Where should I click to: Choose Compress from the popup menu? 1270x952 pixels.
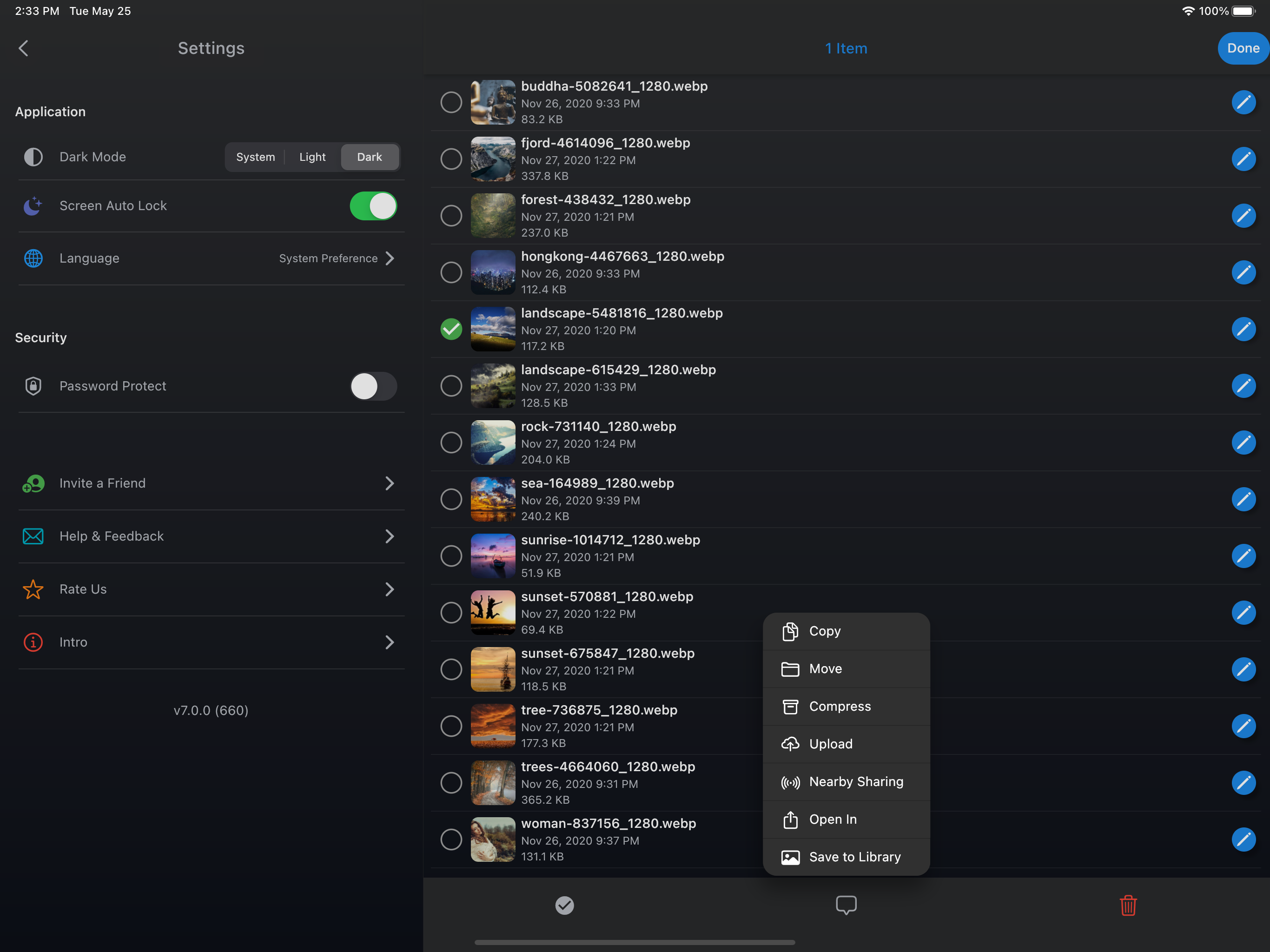pyautogui.click(x=840, y=706)
